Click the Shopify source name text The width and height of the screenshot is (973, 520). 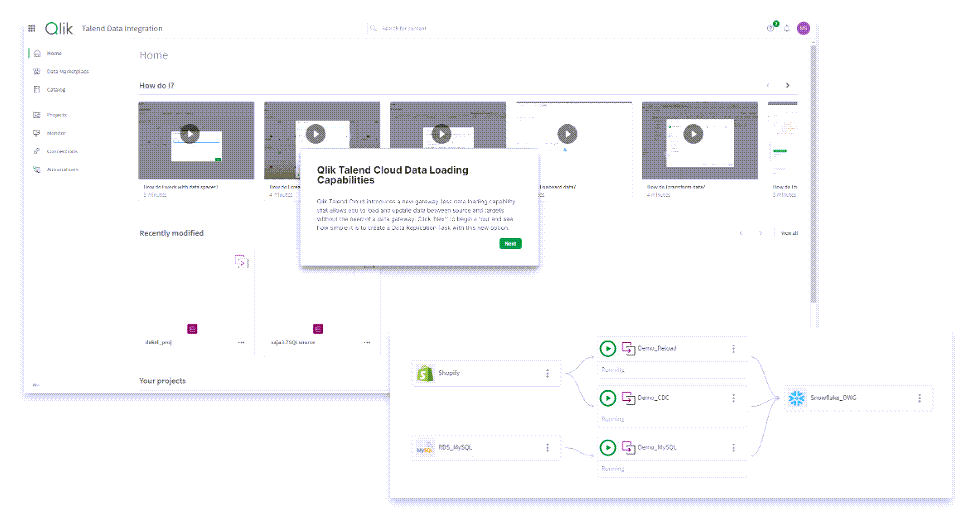[x=449, y=373]
